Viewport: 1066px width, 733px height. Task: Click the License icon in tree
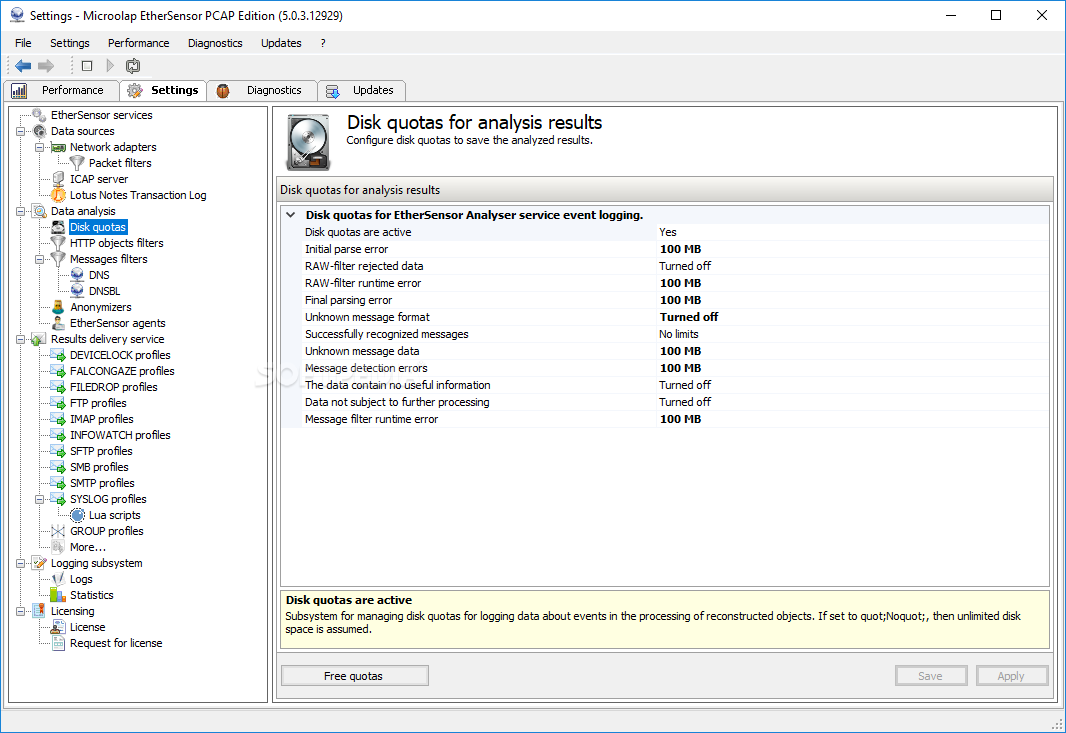coord(58,627)
